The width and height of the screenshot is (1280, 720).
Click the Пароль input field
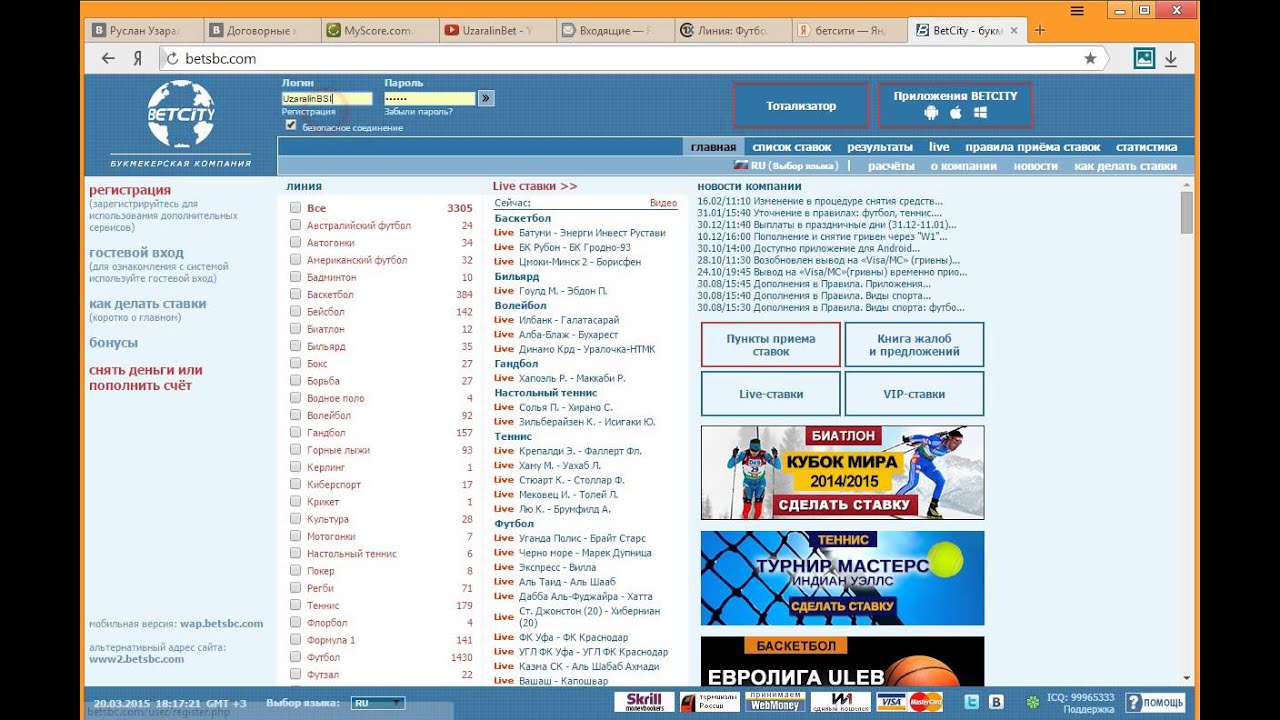430,99
